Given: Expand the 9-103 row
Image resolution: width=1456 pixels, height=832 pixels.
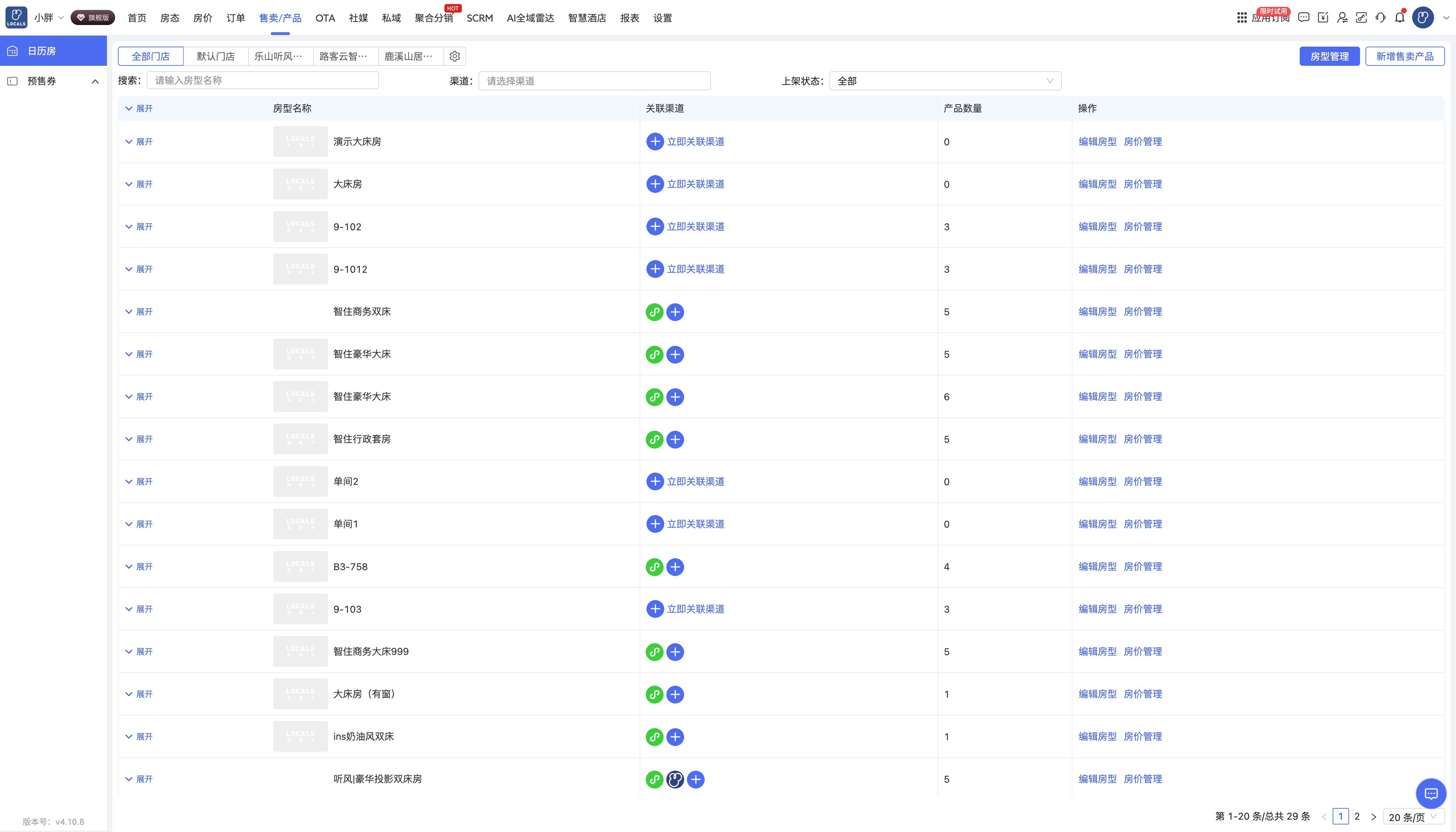Looking at the screenshot, I should 139,609.
